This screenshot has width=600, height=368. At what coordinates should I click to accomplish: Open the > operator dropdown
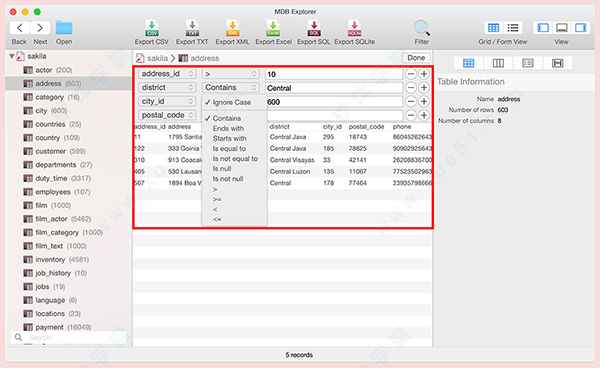[230, 74]
